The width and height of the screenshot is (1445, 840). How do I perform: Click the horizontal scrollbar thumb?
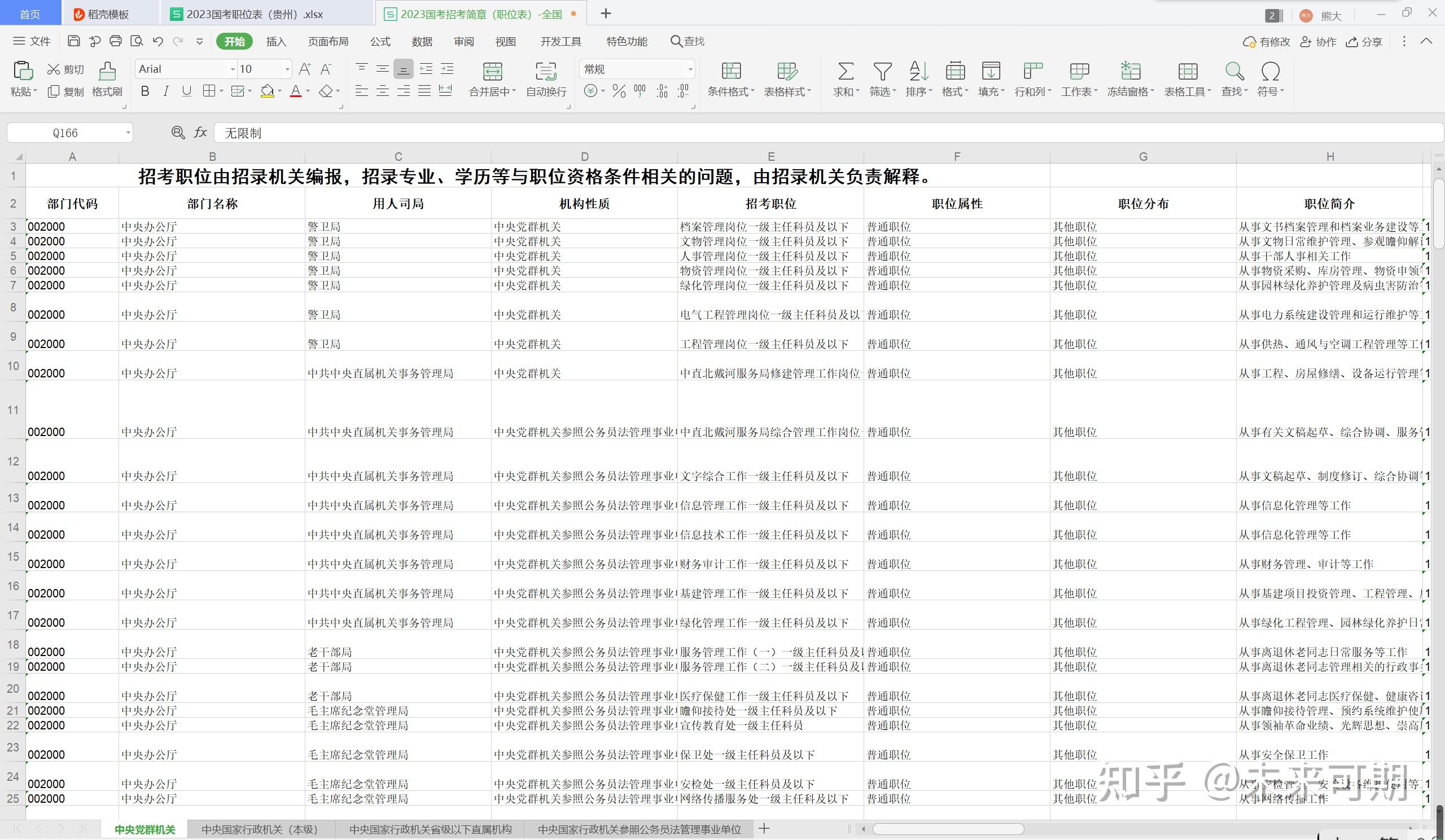[x=948, y=829]
